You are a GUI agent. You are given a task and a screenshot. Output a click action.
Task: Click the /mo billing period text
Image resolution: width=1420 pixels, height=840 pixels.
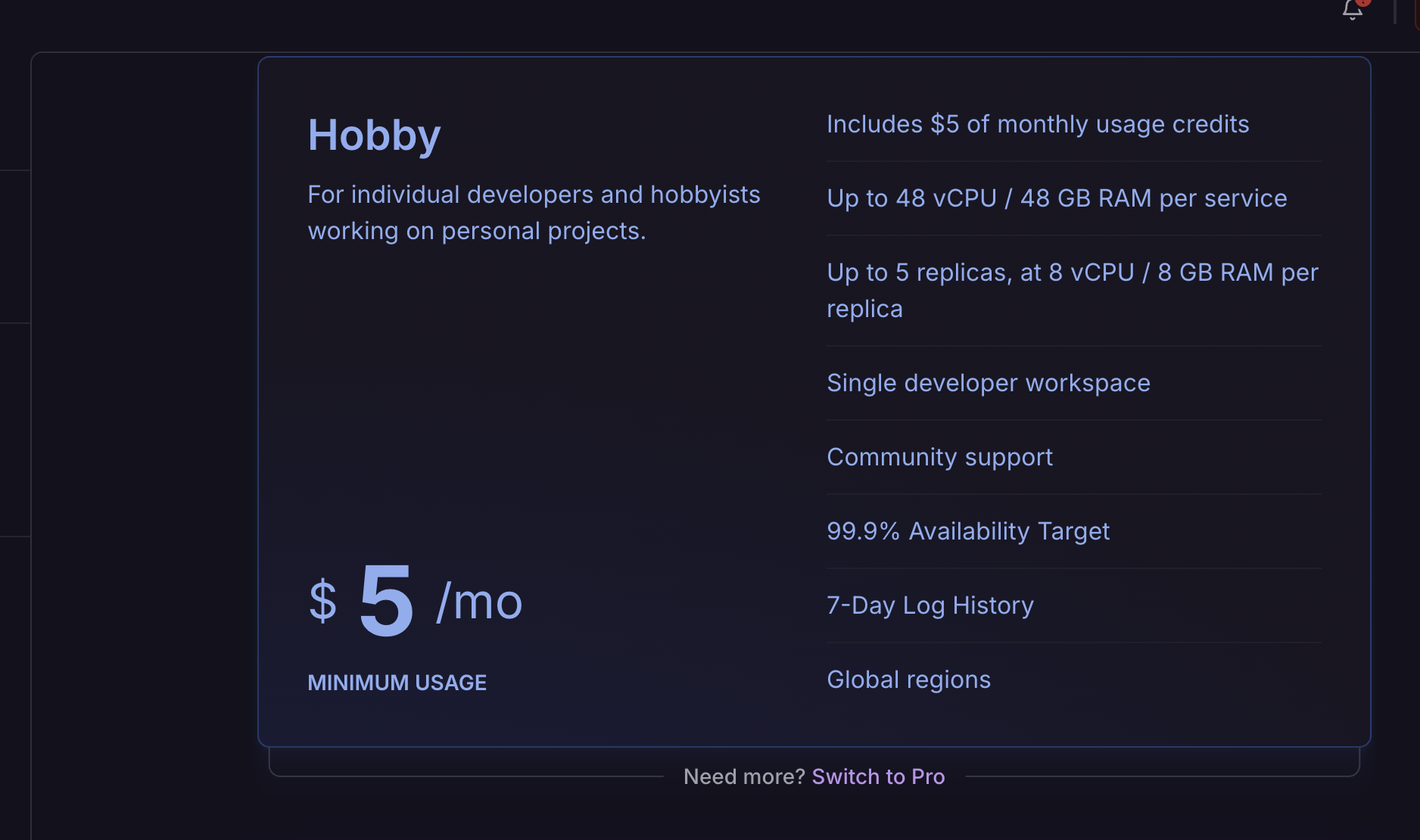tap(479, 602)
